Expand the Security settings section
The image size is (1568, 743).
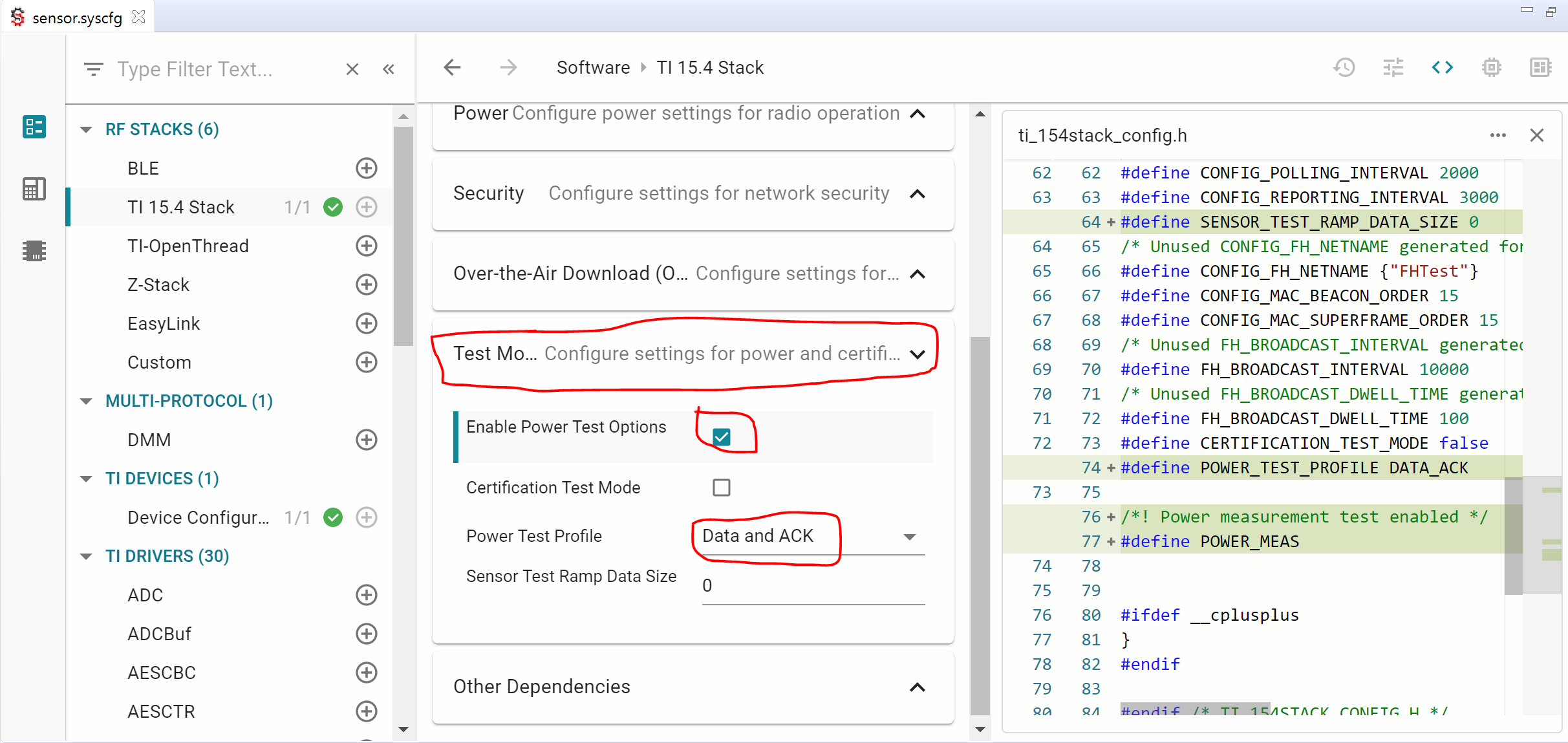pos(917,193)
